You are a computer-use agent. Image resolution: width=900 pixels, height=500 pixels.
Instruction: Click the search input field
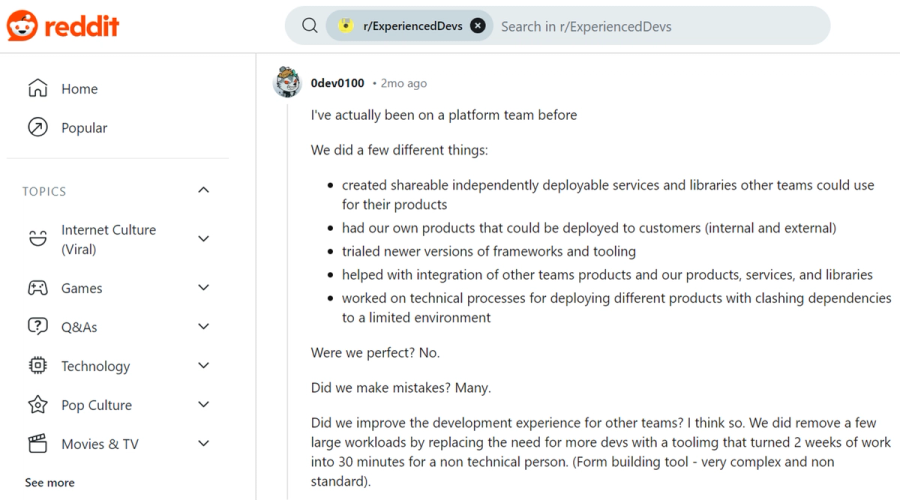point(650,26)
